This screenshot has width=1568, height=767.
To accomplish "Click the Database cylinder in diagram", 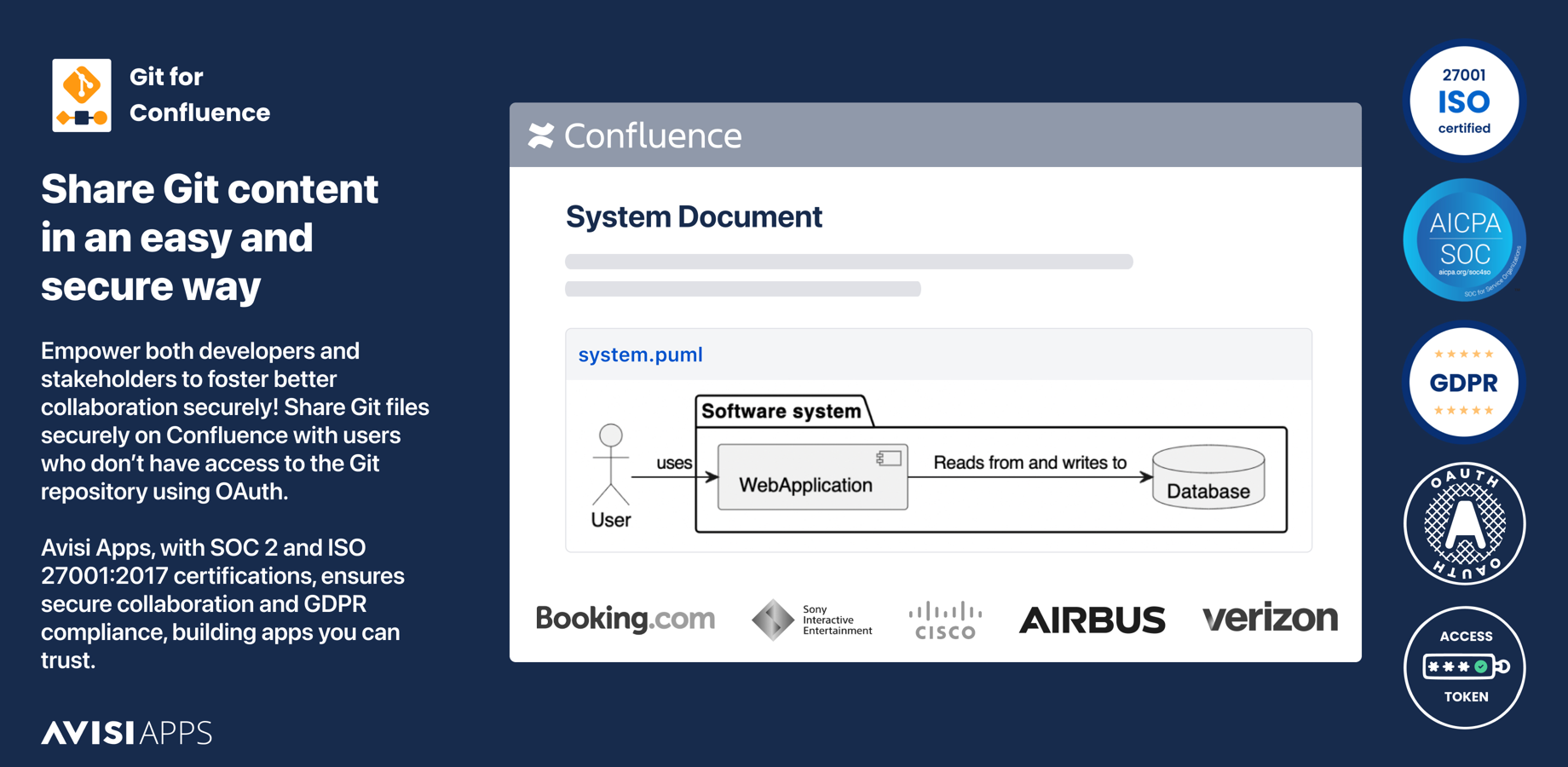I will (x=1208, y=477).
